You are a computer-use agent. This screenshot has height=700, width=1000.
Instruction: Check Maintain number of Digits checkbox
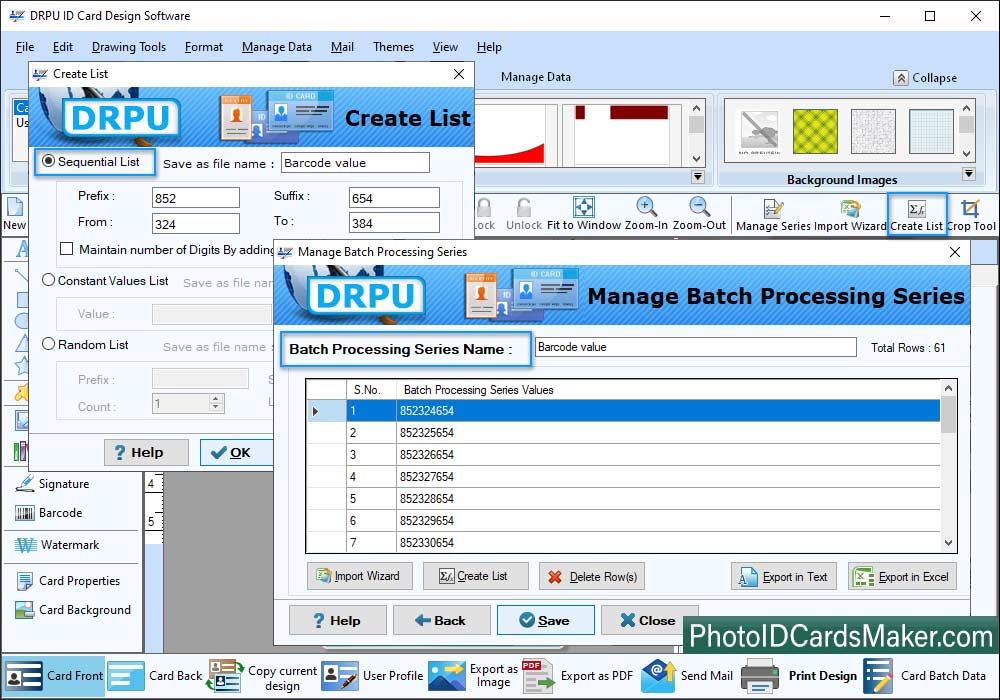pyautogui.click(x=66, y=249)
